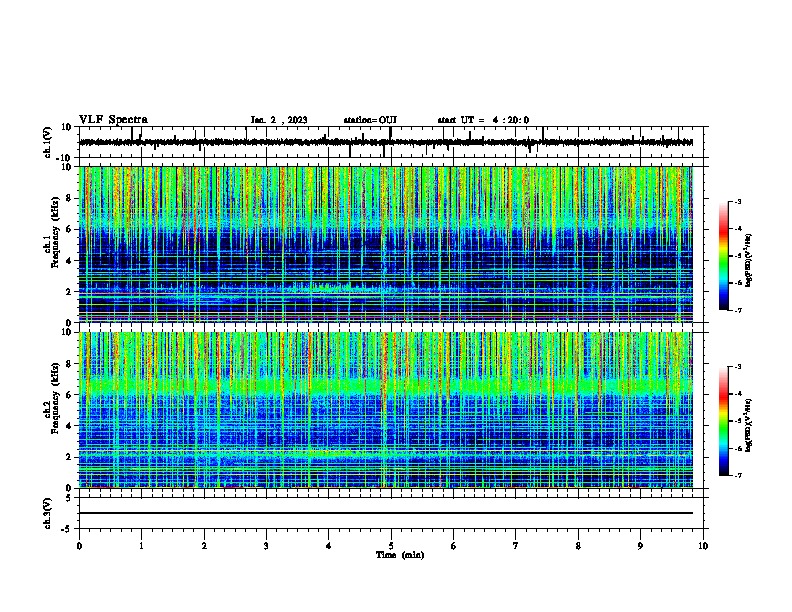Click the '10' kHz tick on ch.2 spectrogram
The image size is (792, 612).
[x=67, y=333]
